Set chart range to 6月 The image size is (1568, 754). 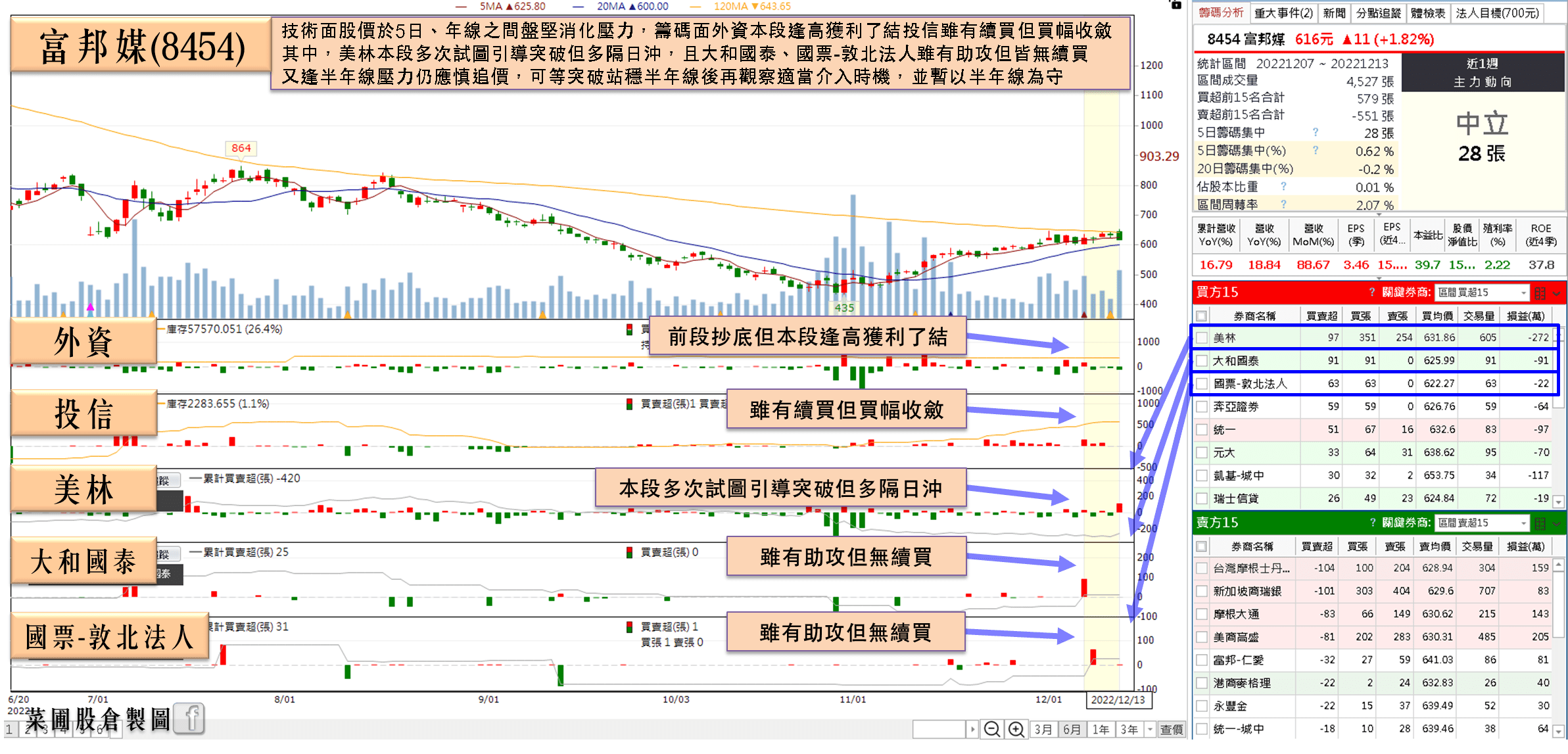point(1072,729)
